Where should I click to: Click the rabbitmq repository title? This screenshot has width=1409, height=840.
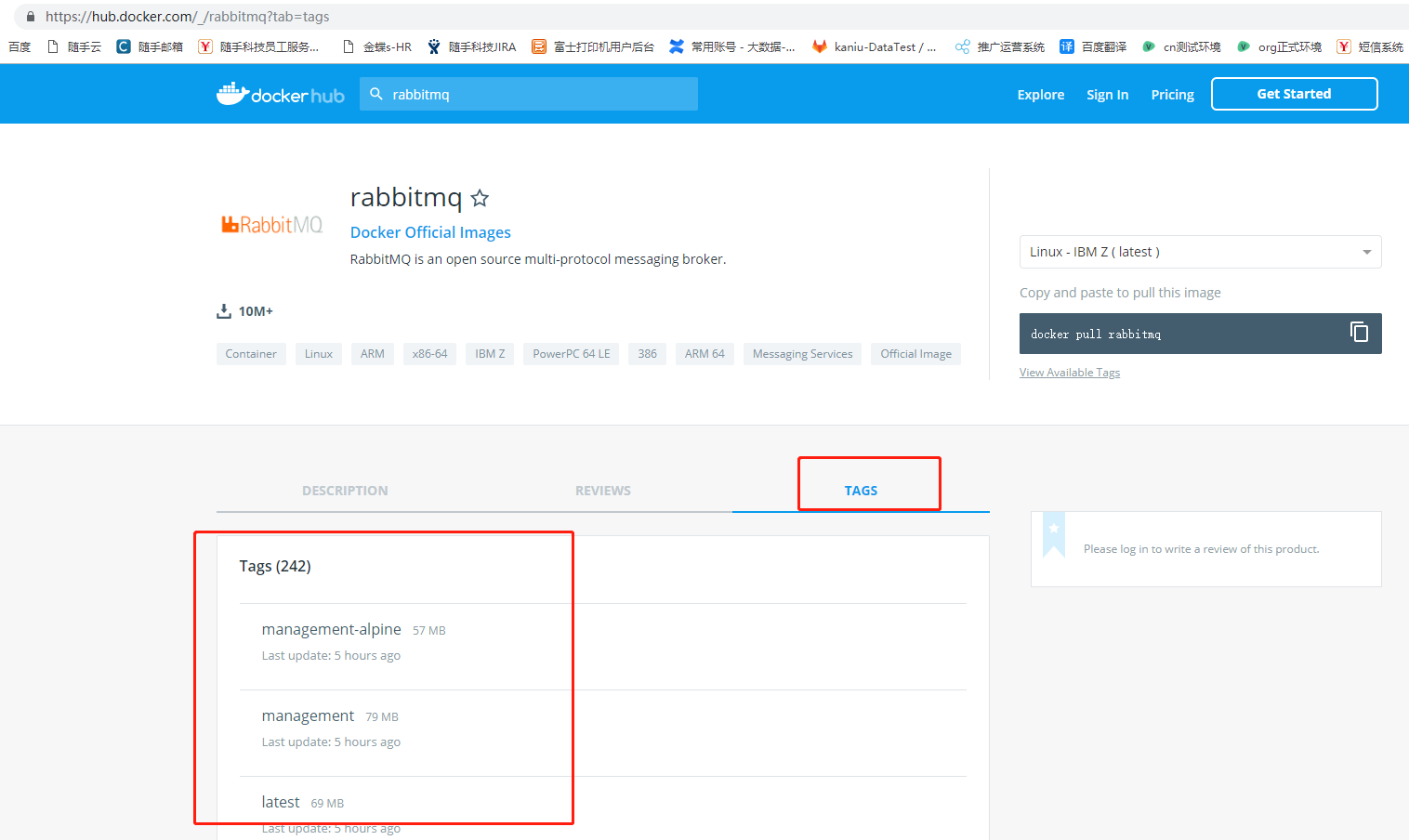[406, 197]
